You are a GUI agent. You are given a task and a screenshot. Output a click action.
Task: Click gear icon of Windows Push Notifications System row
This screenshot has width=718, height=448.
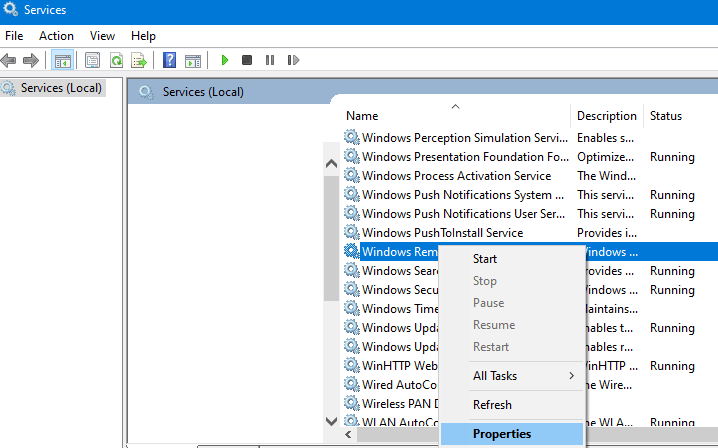352,194
